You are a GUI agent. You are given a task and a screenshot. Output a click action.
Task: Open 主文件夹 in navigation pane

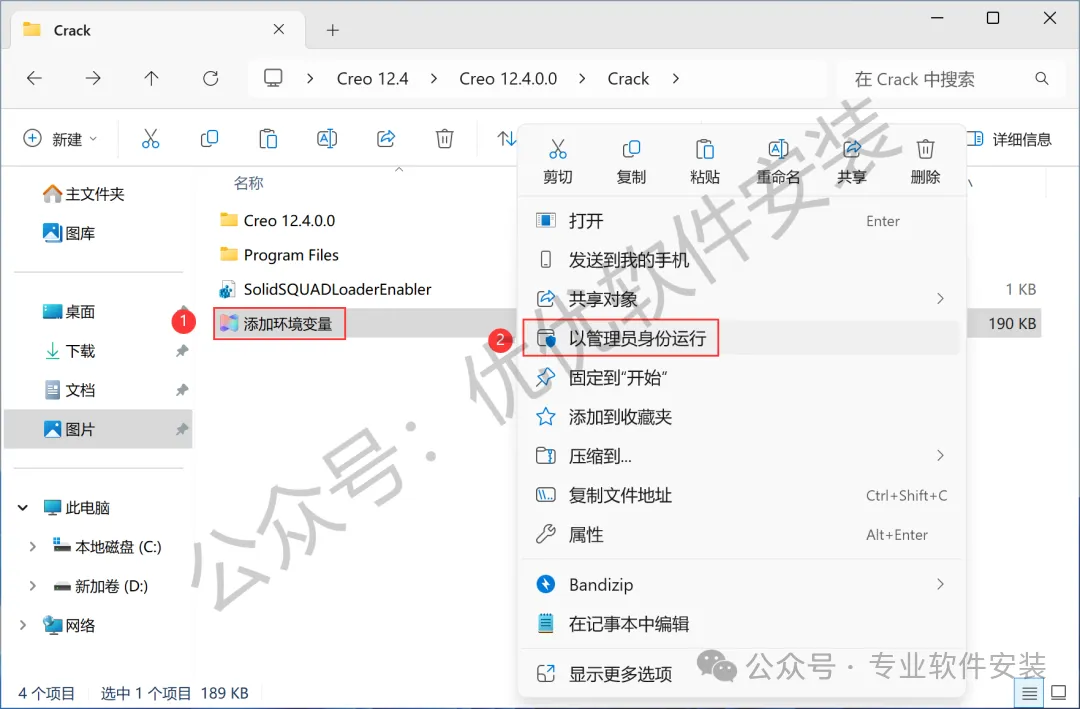83,194
